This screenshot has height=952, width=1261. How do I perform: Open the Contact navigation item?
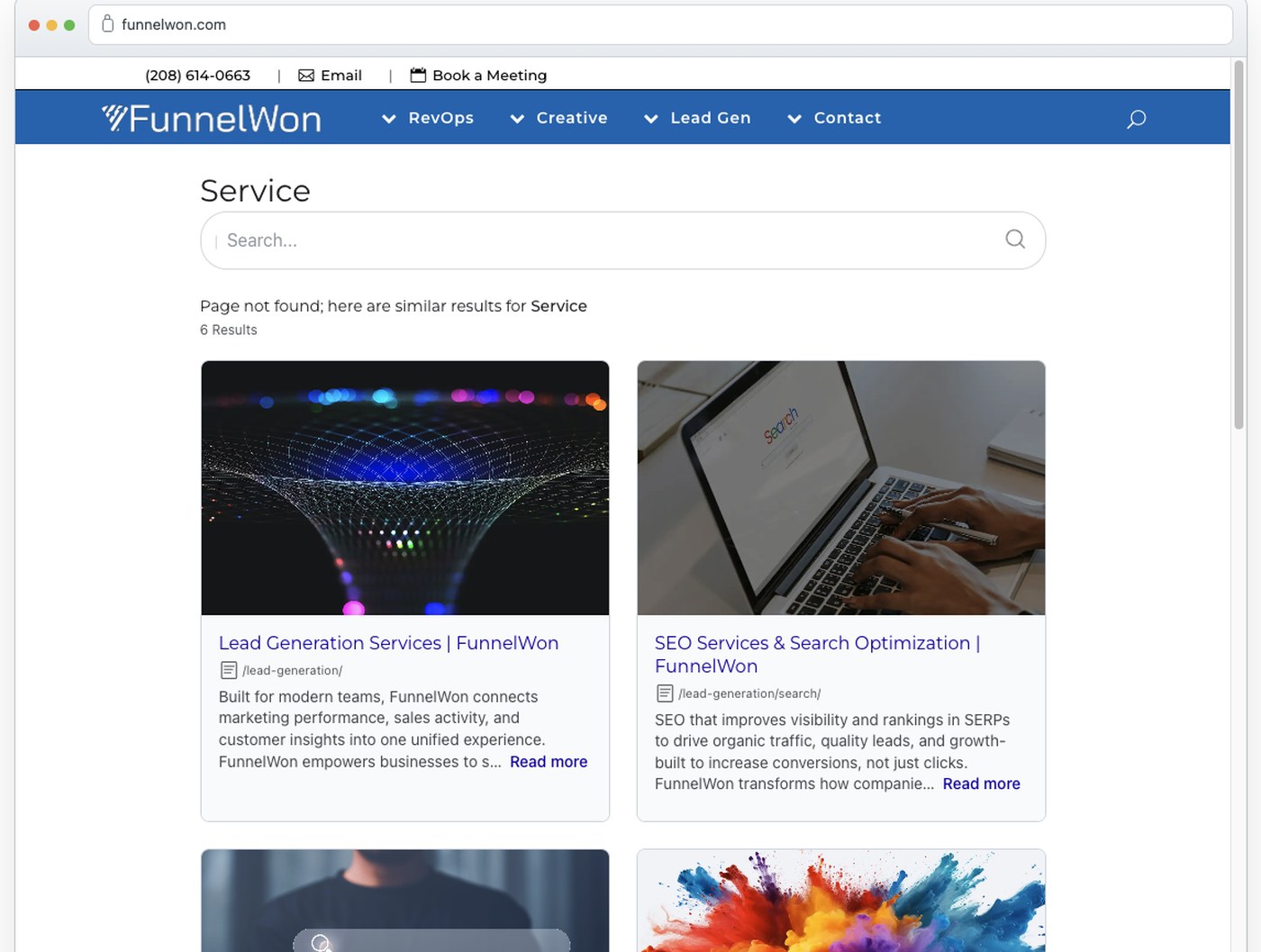[848, 118]
